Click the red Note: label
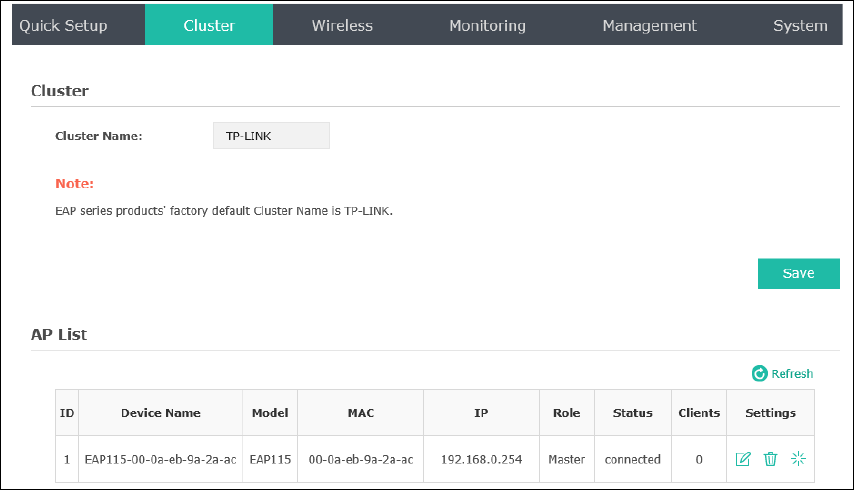This screenshot has width=854, height=490. [x=75, y=183]
